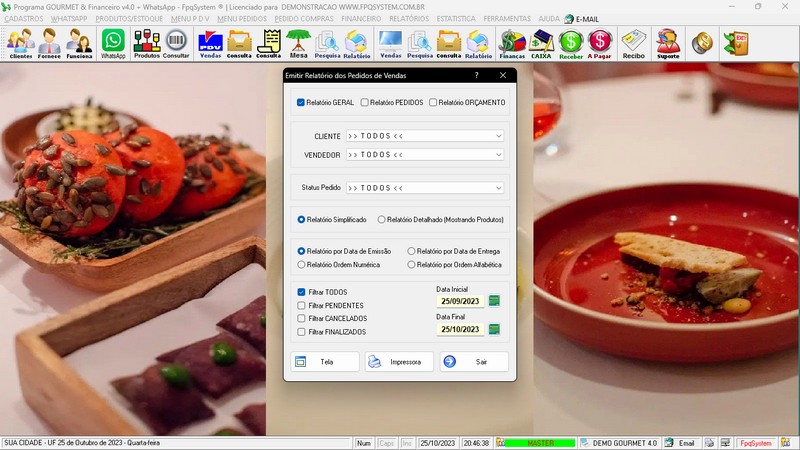The image size is (800, 450).
Task: Open the Finanças toolbar icon
Action: (x=512, y=44)
